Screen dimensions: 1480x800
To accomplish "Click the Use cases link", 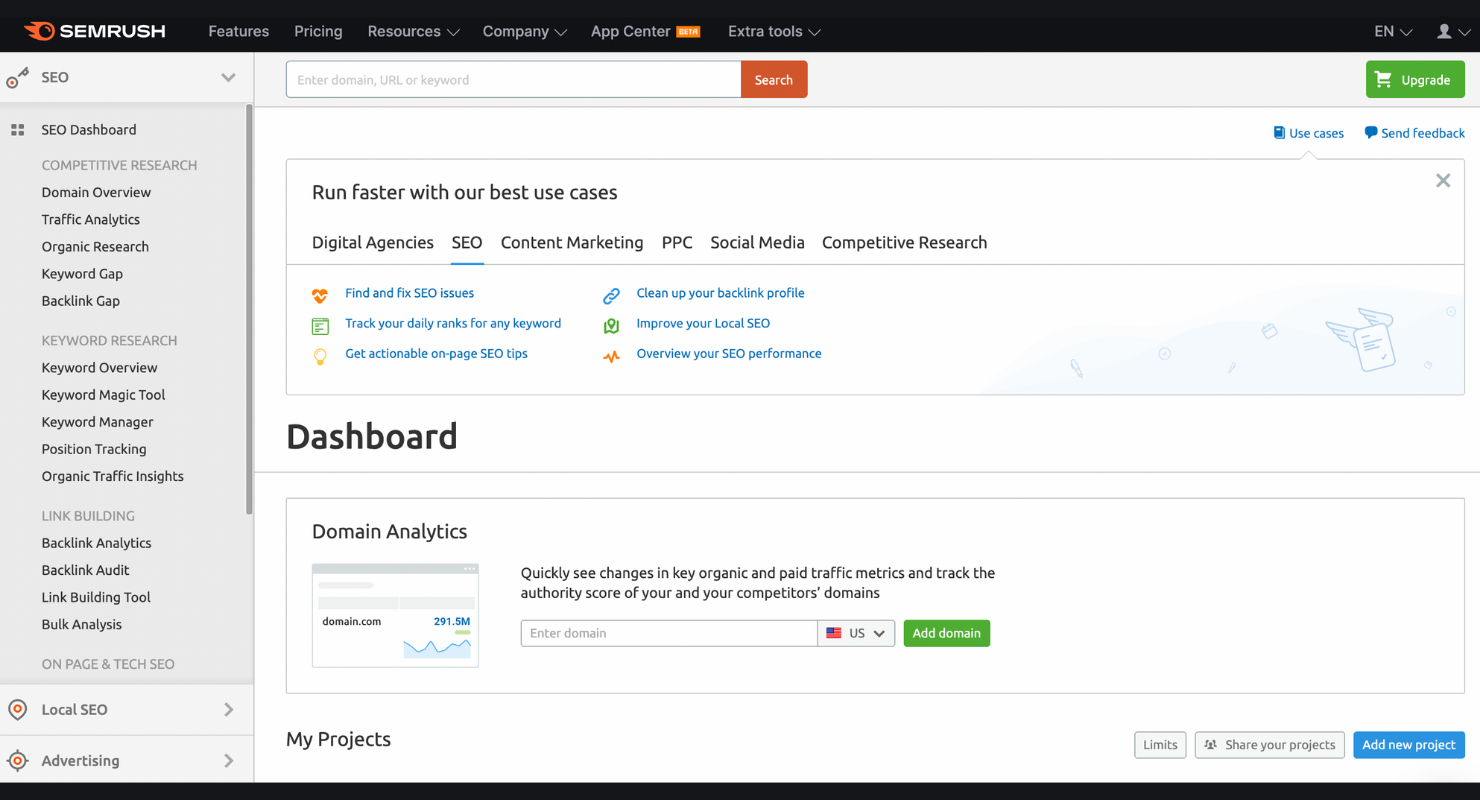I will tap(1316, 133).
